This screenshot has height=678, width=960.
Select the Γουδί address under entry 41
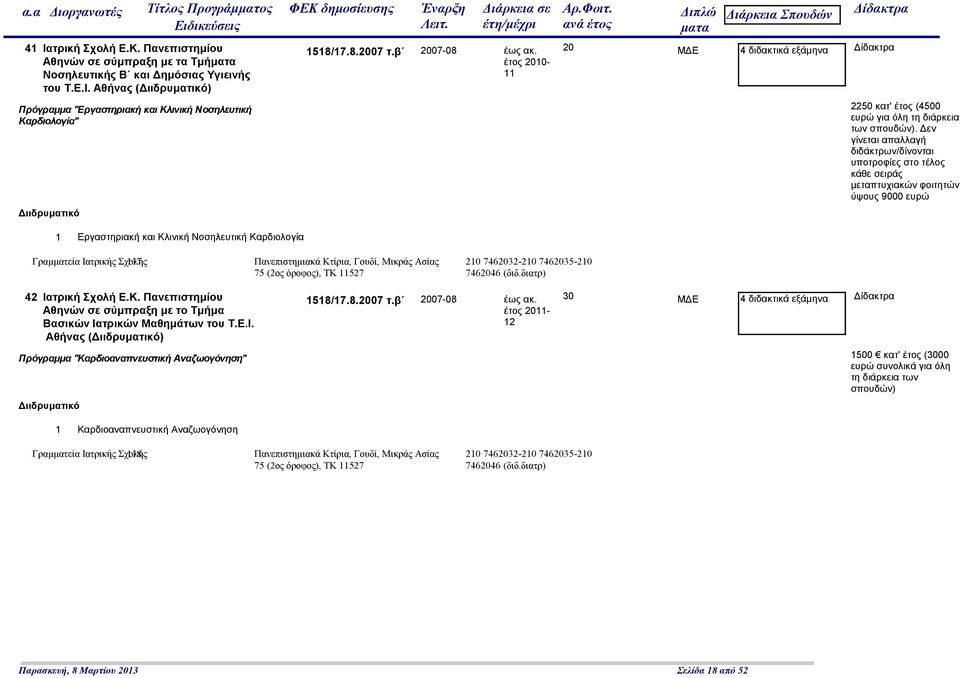(347, 267)
